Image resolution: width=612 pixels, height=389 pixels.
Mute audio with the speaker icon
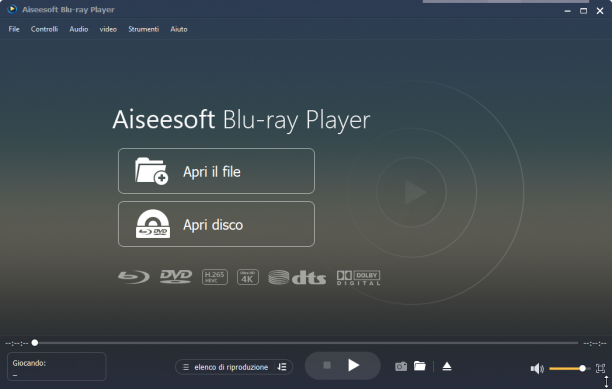pyautogui.click(x=537, y=368)
